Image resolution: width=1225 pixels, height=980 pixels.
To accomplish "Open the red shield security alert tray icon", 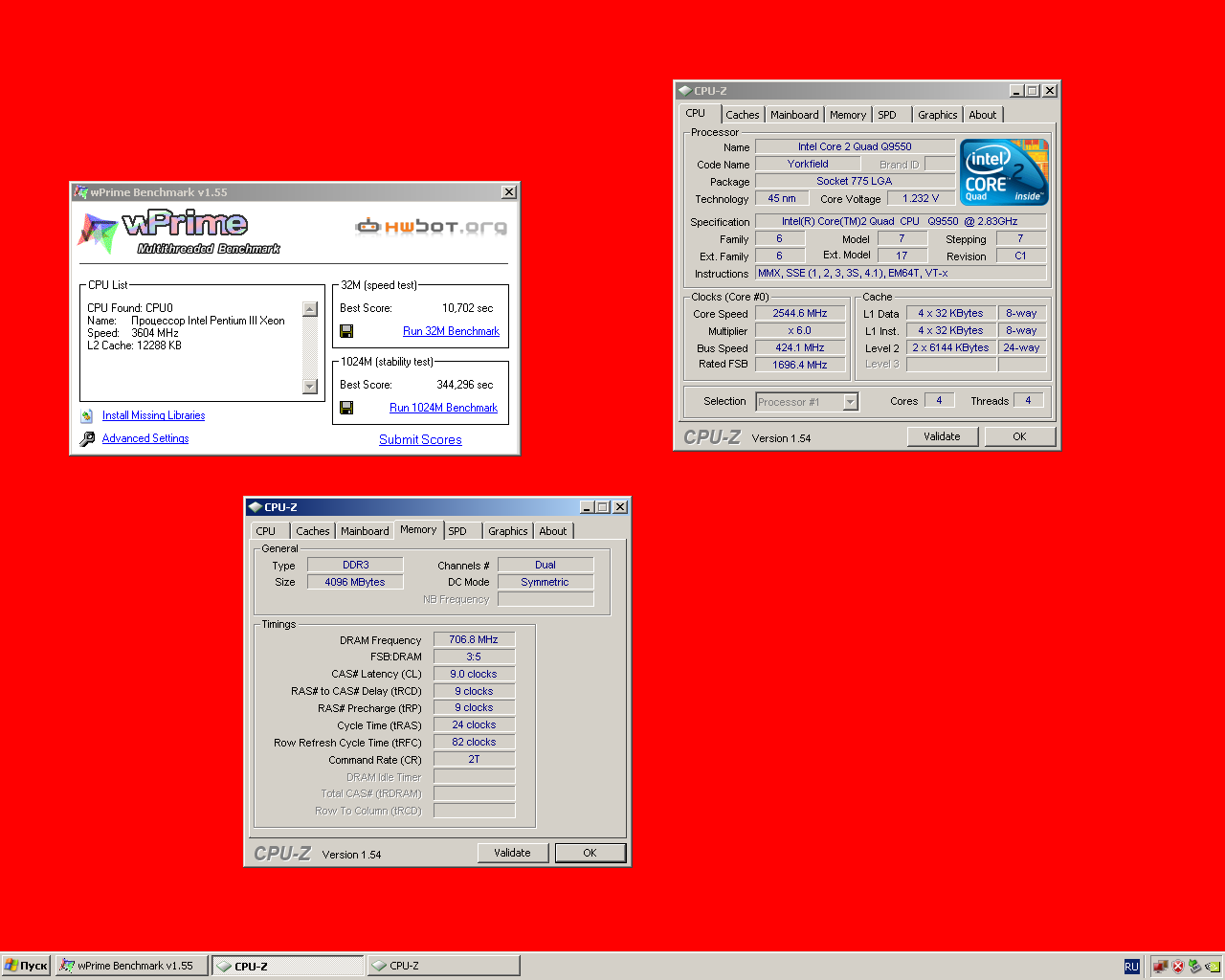I will [x=1178, y=967].
